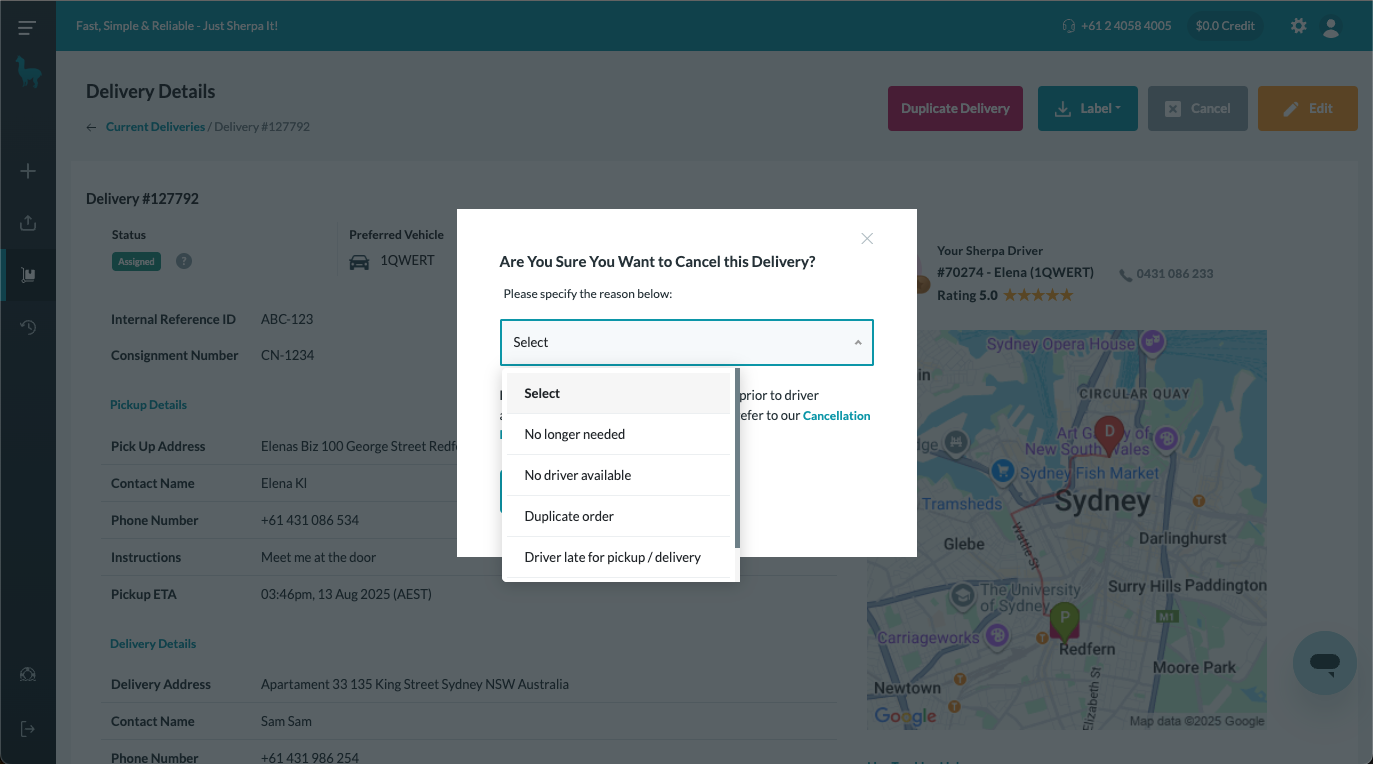Open the chat support bubble
1373x764 pixels.
1324,662
